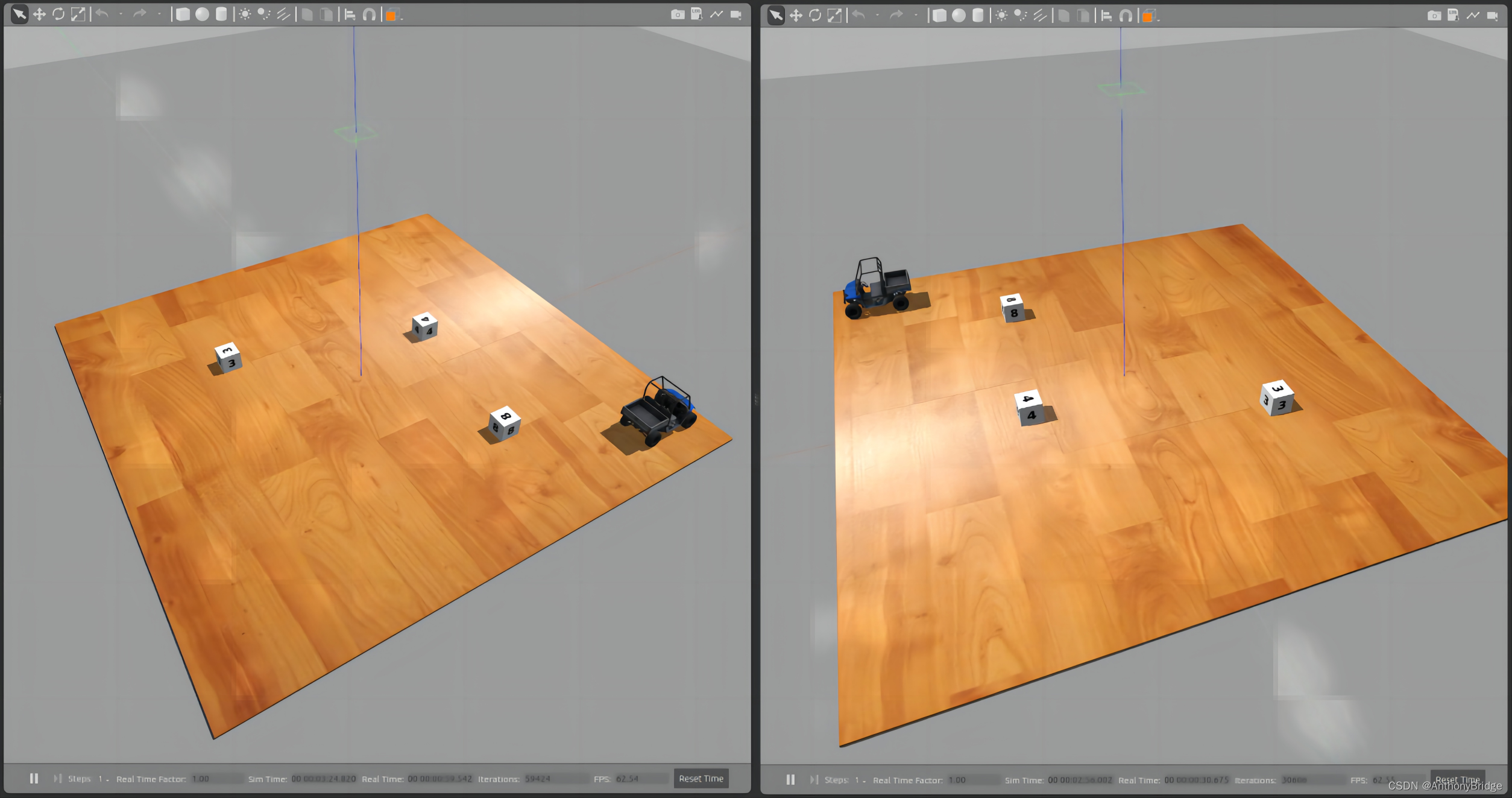
Task: Open undo history dropdown in left window
Action: 121,14
